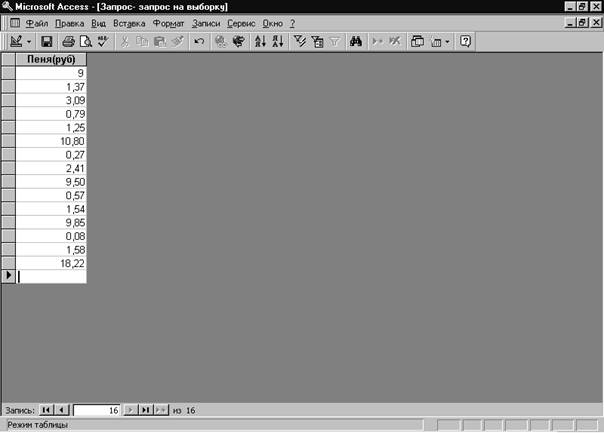Click the select-all corner box of datasheet
604x433 pixels.
pyautogui.click(x=8, y=59)
